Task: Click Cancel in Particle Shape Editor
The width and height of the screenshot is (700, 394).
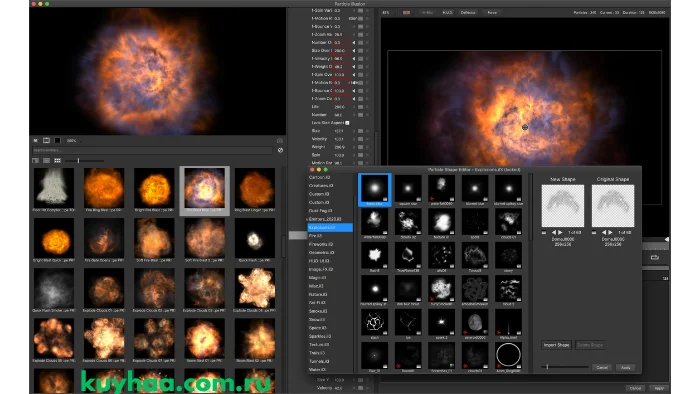Action: point(602,368)
